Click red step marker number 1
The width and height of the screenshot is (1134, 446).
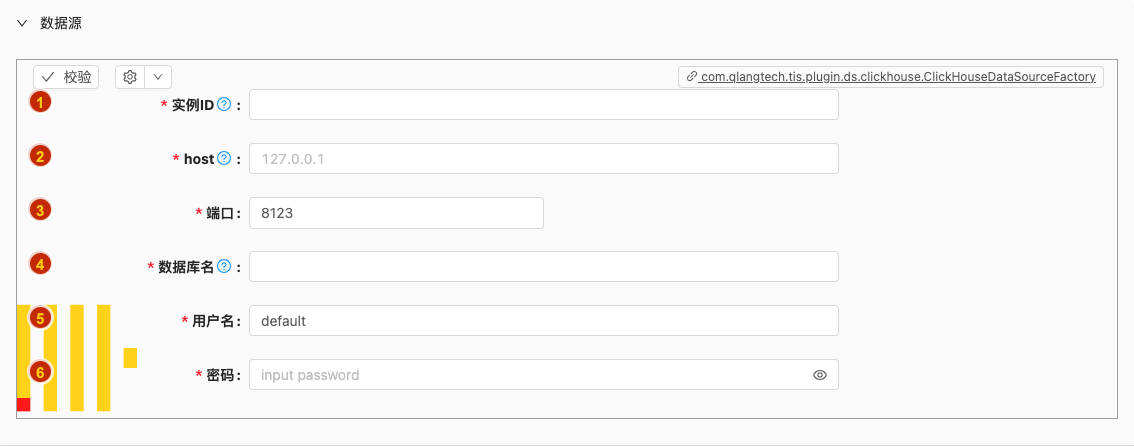[40, 102]
